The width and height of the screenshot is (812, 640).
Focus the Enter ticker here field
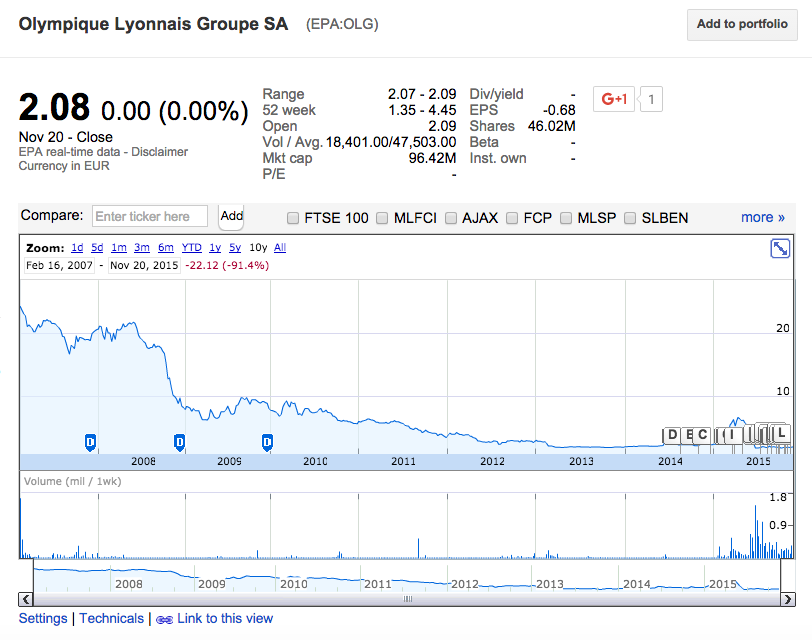click(150, 216)
